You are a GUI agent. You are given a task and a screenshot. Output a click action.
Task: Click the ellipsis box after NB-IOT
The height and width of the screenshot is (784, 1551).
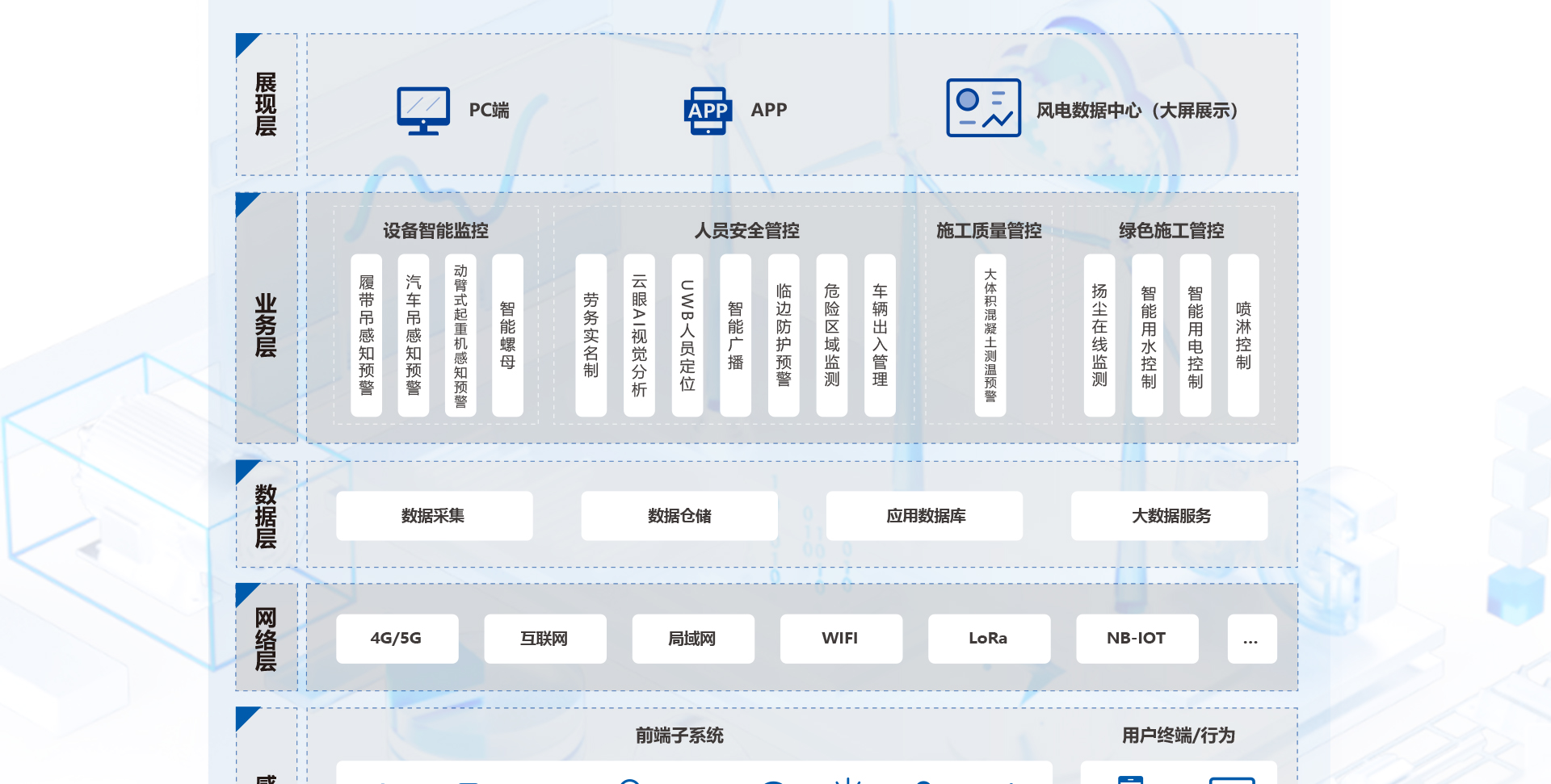pos(1251,639)
